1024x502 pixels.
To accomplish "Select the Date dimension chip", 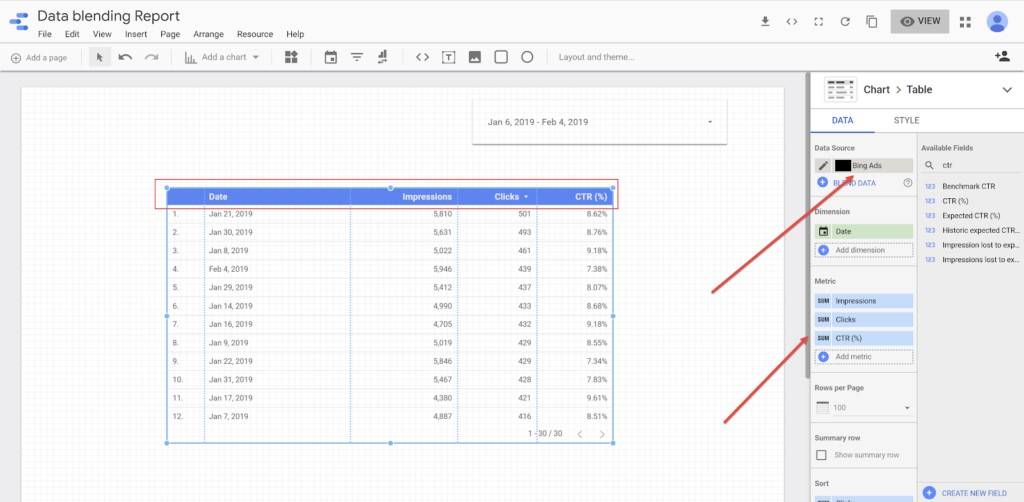I will (x=863, y=232).
